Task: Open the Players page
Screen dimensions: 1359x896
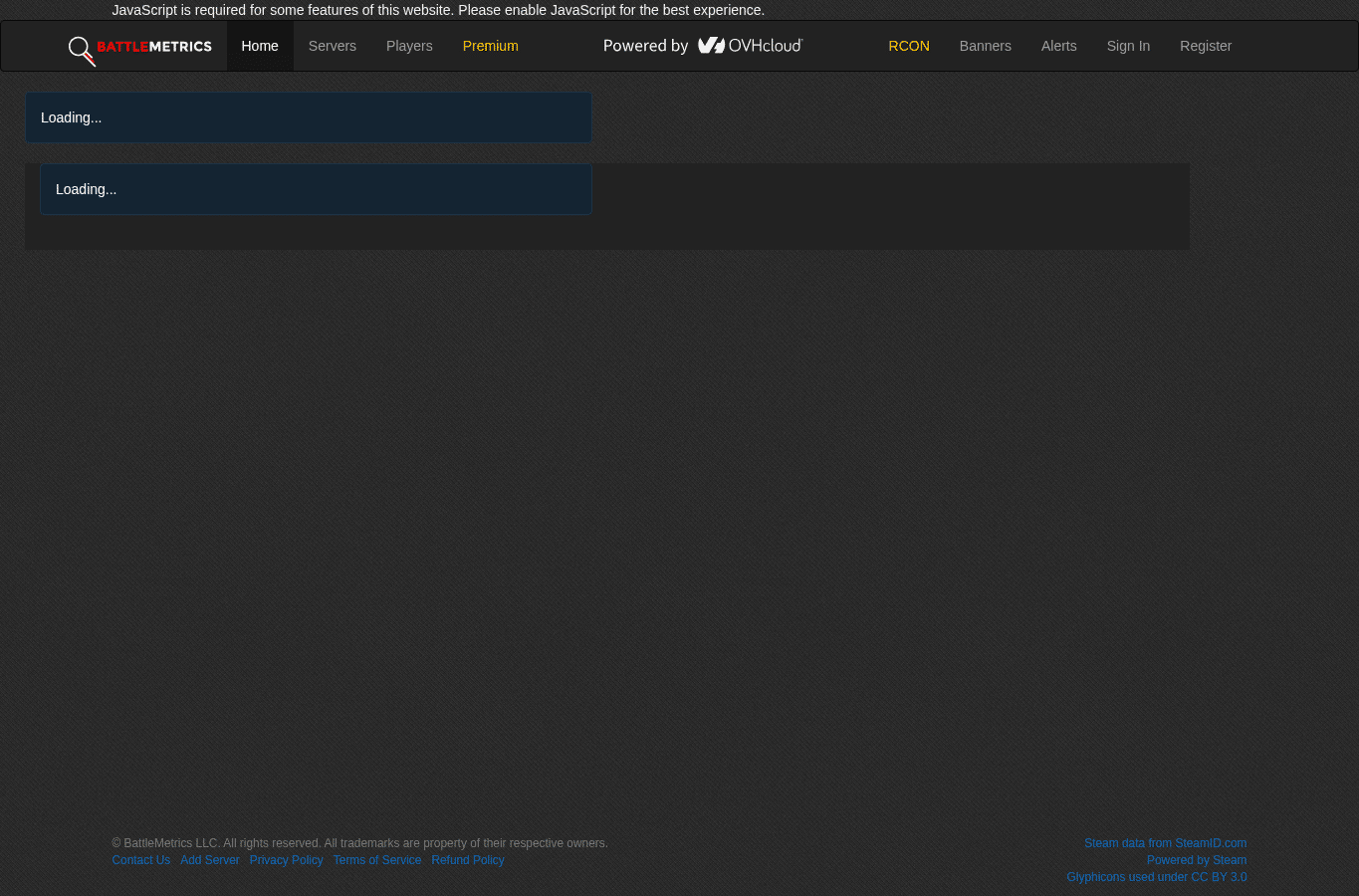Action: (x=409, y=46)
